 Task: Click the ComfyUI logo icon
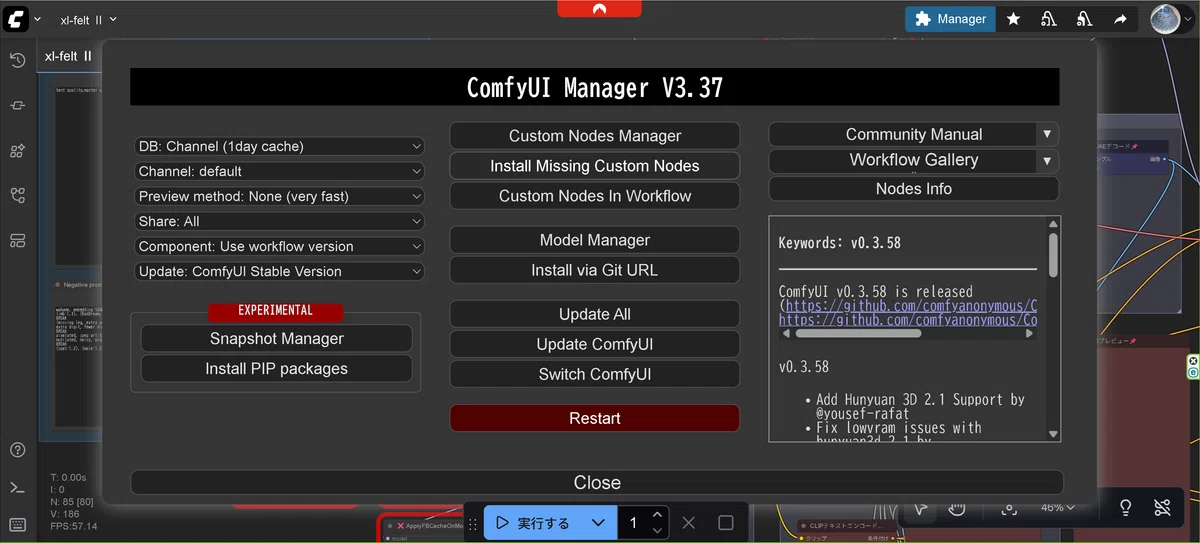[17, 19]
